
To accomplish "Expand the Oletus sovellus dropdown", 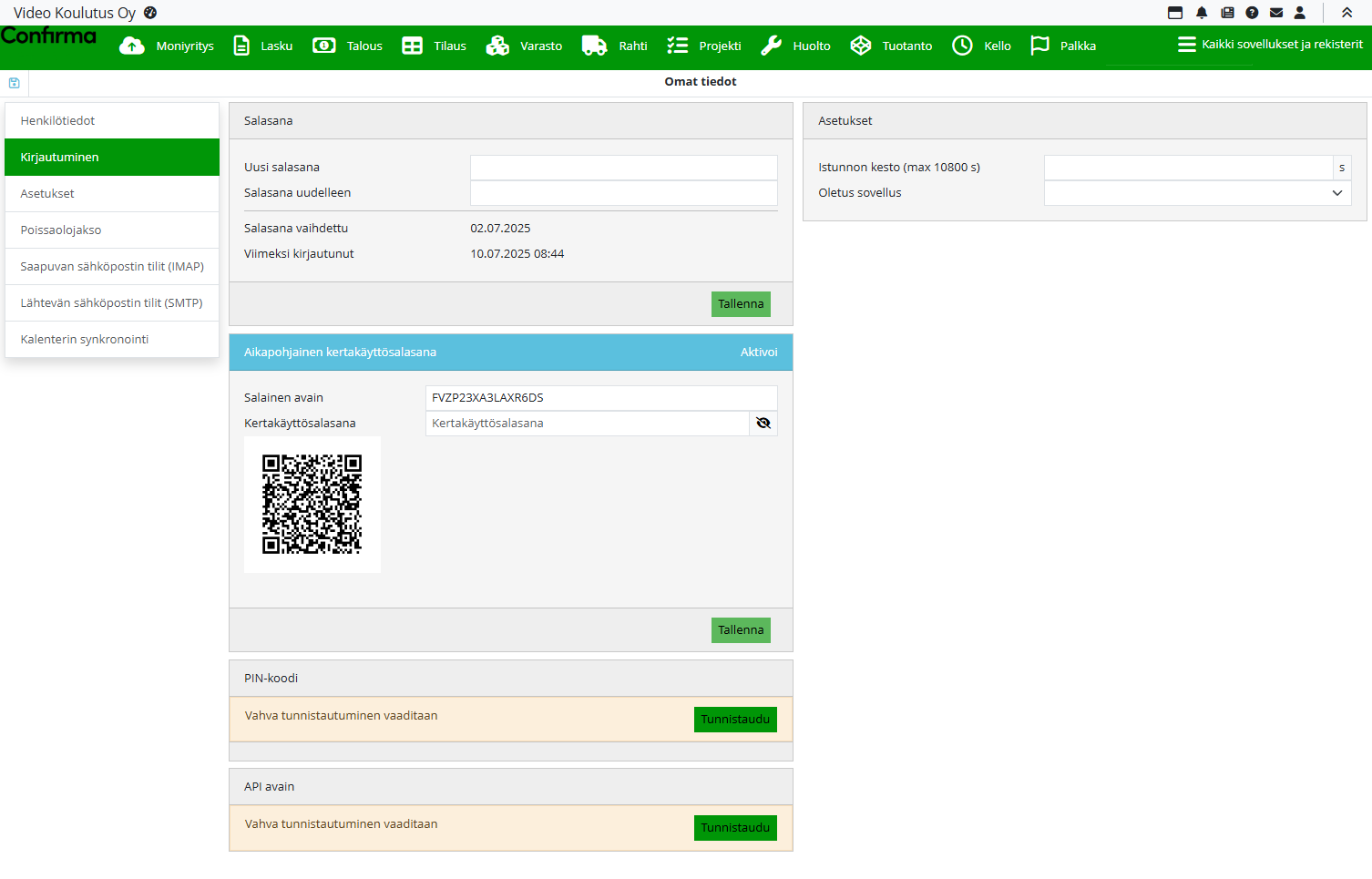I will 1336,193.
